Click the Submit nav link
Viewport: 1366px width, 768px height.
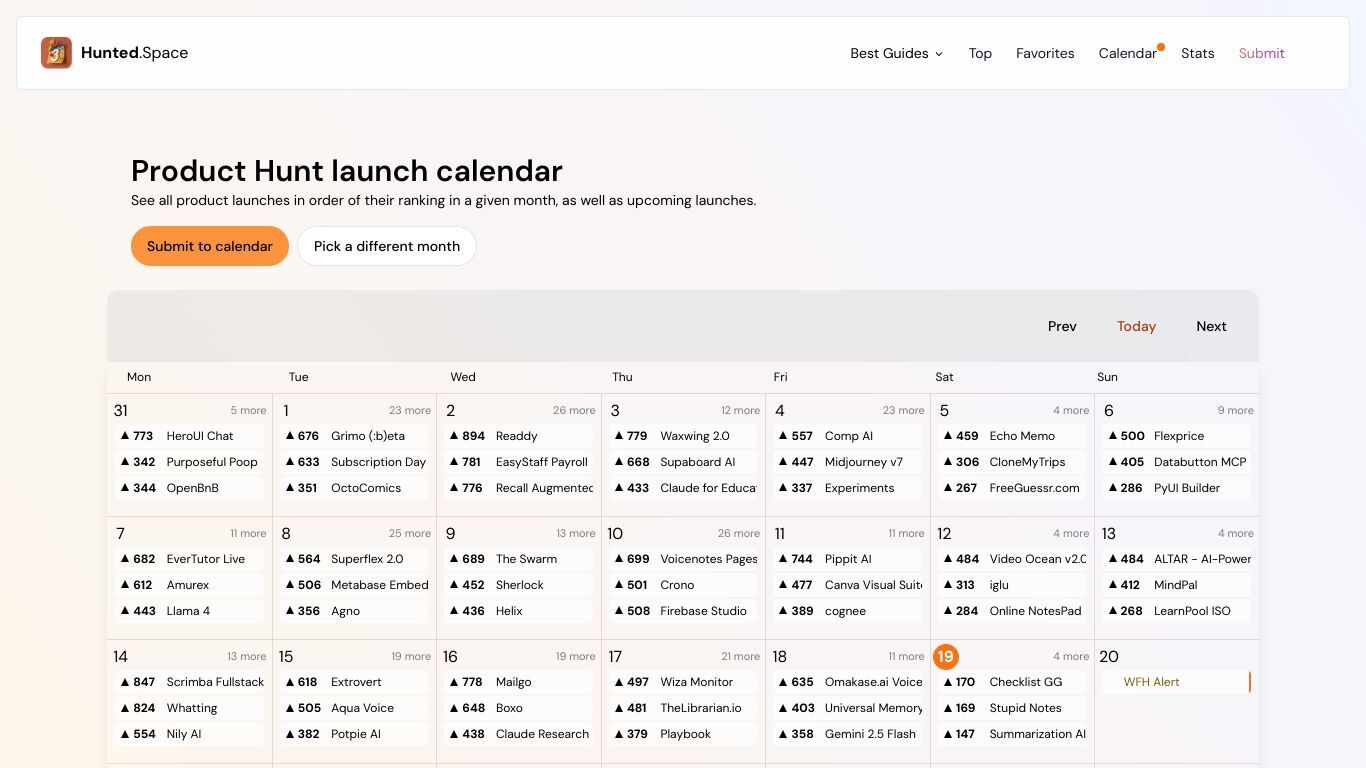tap(1261, 53)
